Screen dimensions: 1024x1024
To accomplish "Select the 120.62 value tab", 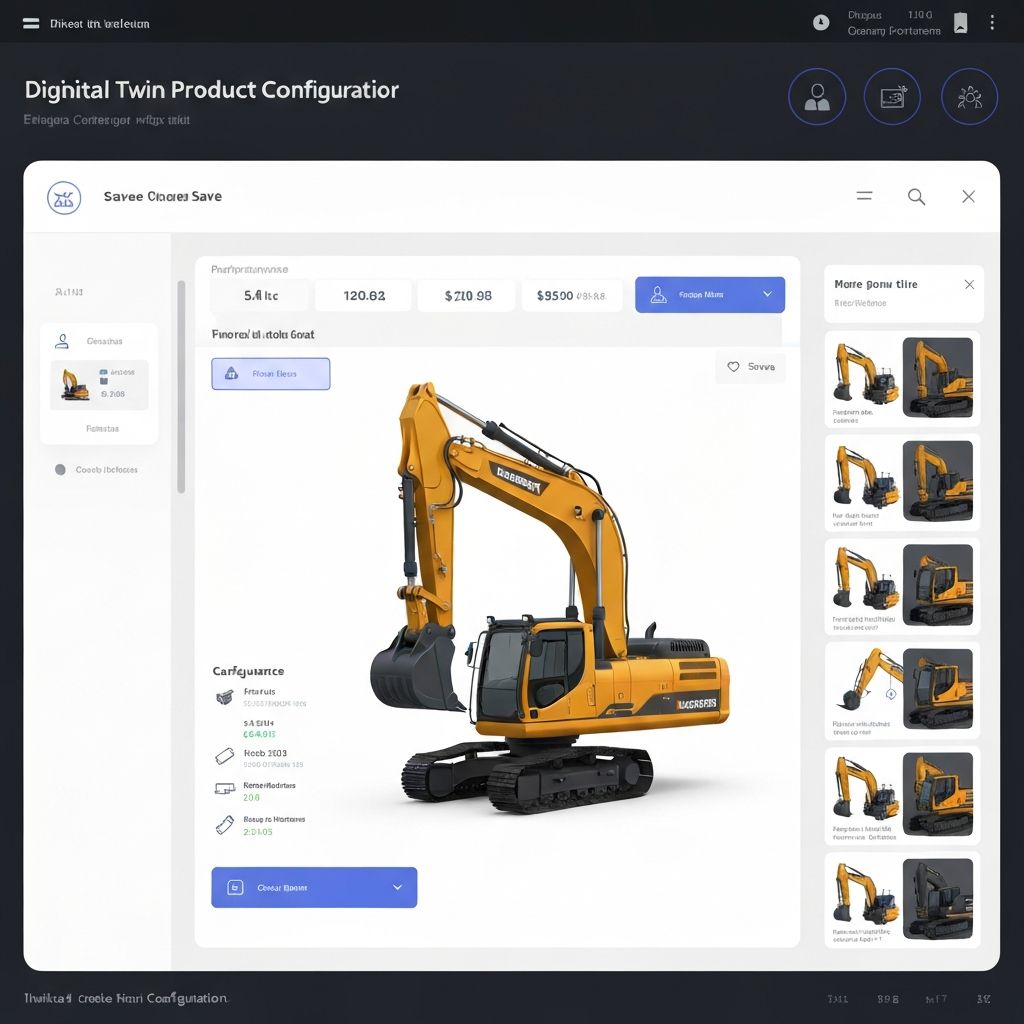I will pos(364,296).
